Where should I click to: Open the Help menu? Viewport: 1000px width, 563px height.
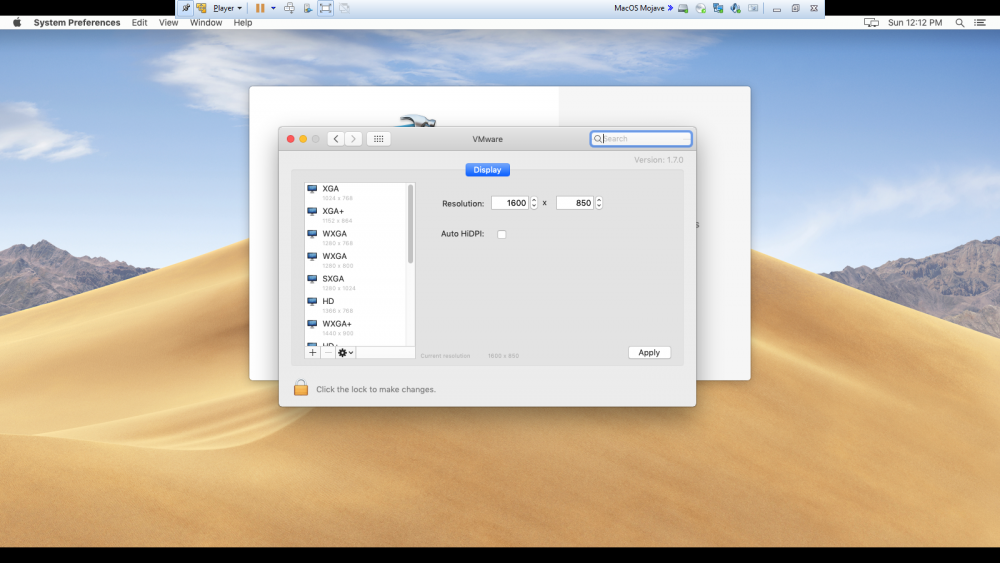(x=242, y=22)
